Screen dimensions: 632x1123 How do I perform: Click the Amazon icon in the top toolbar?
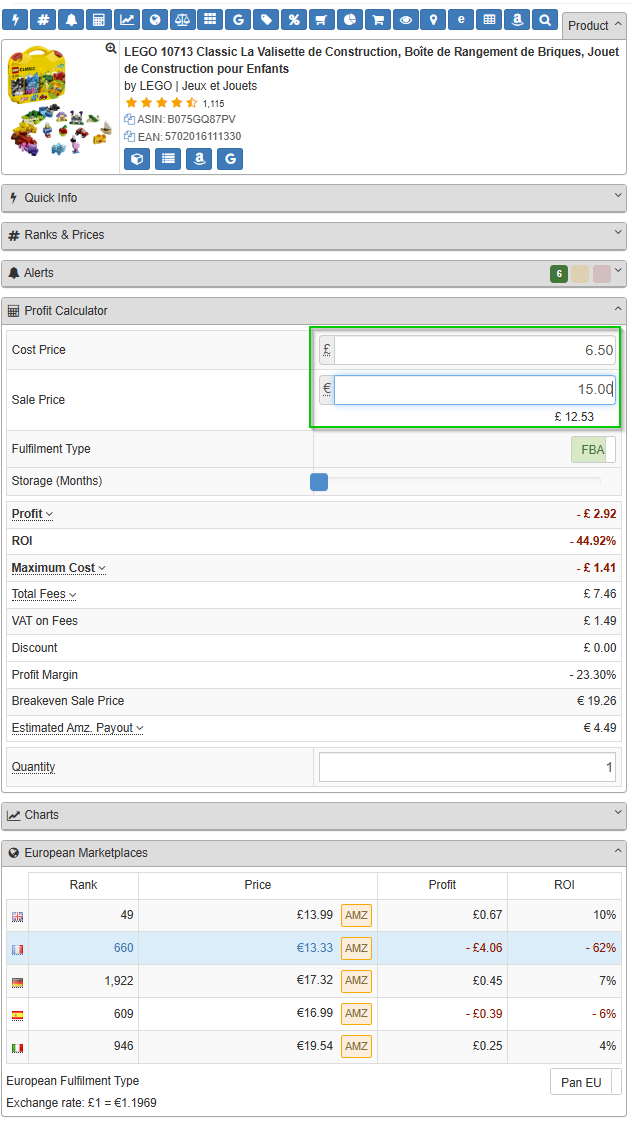[517, 19]
